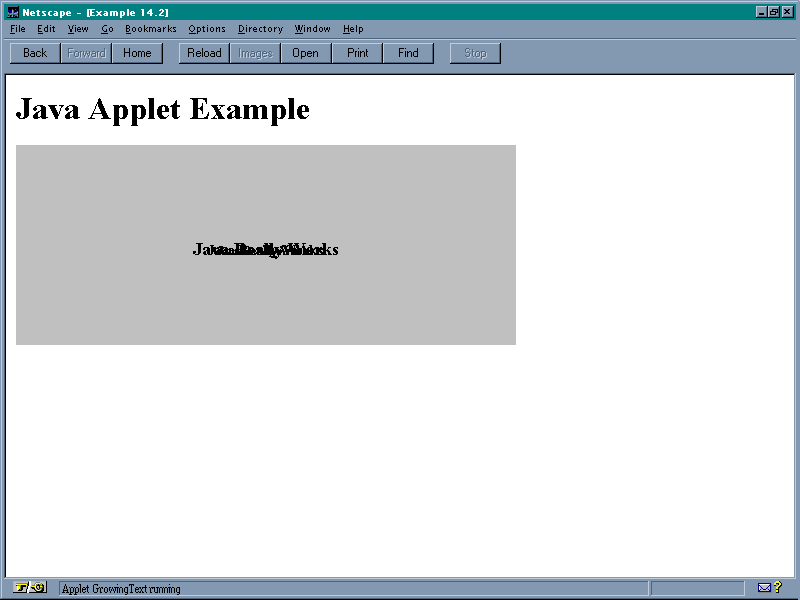
Task: Open the Options menu
Action: coord(207,29)
